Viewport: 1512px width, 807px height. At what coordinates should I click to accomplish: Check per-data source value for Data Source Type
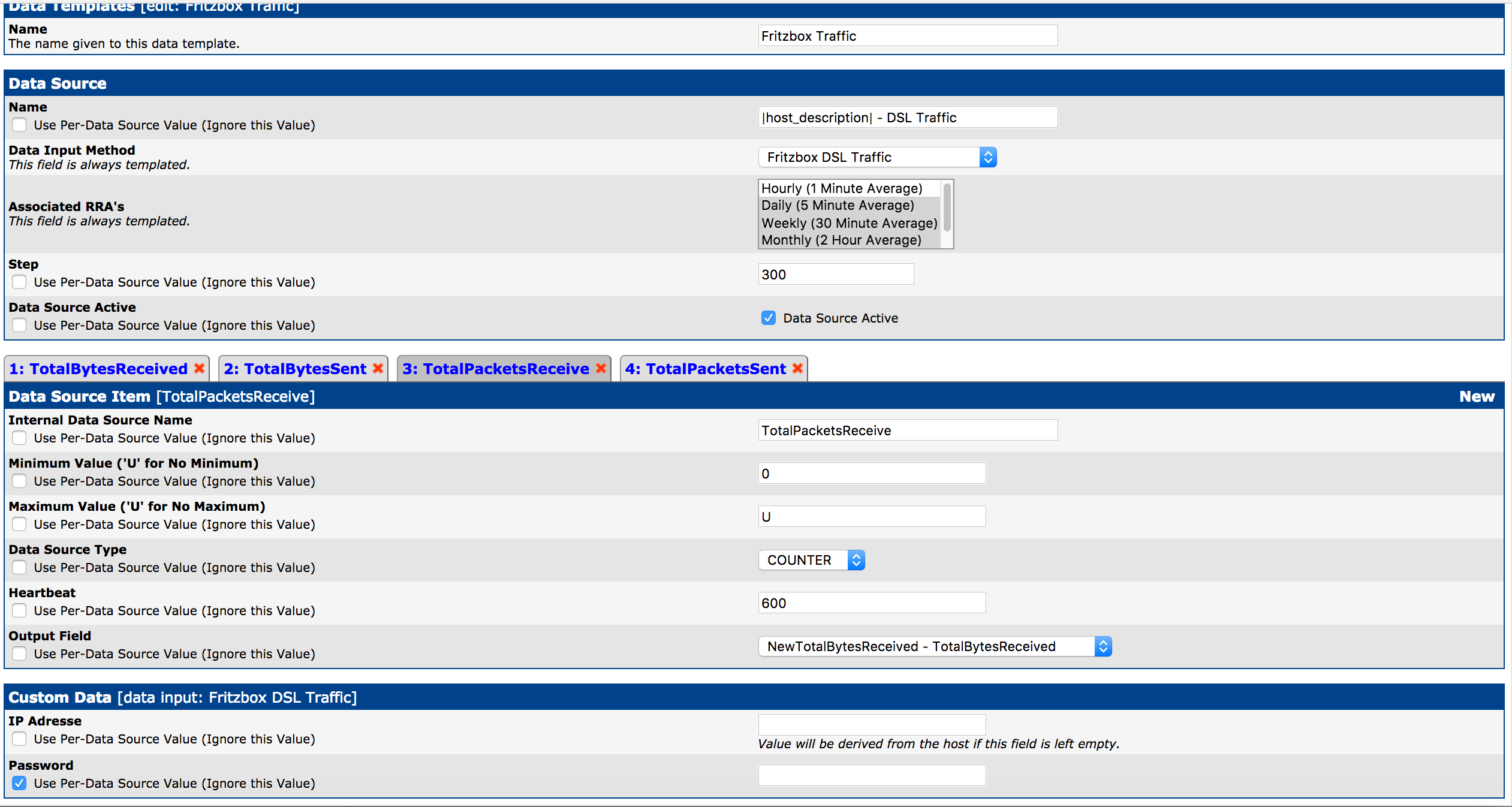point(19,567)
